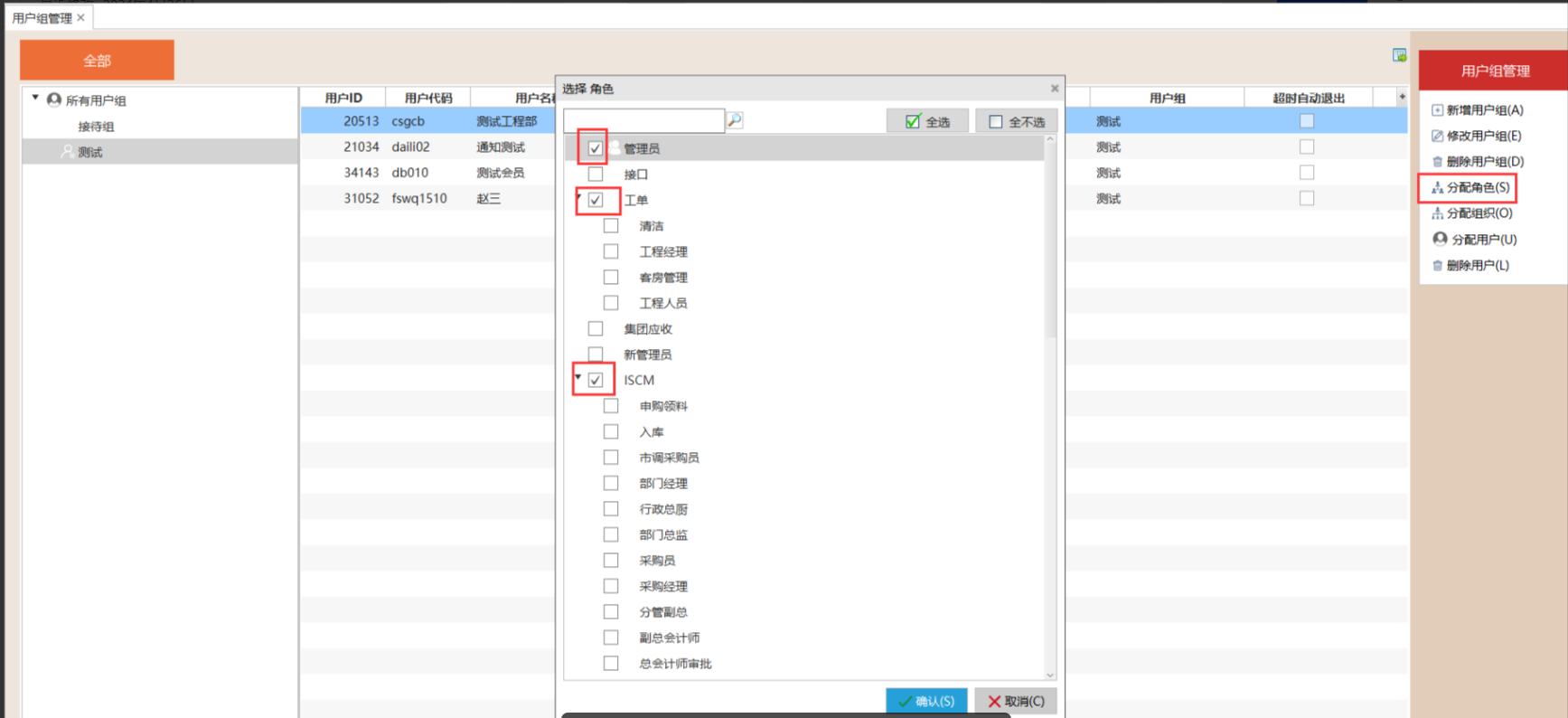The image size is (1568, 718).
Task: Uncheck the 管理员 role checkbox
Action: (x=595, y=148)
